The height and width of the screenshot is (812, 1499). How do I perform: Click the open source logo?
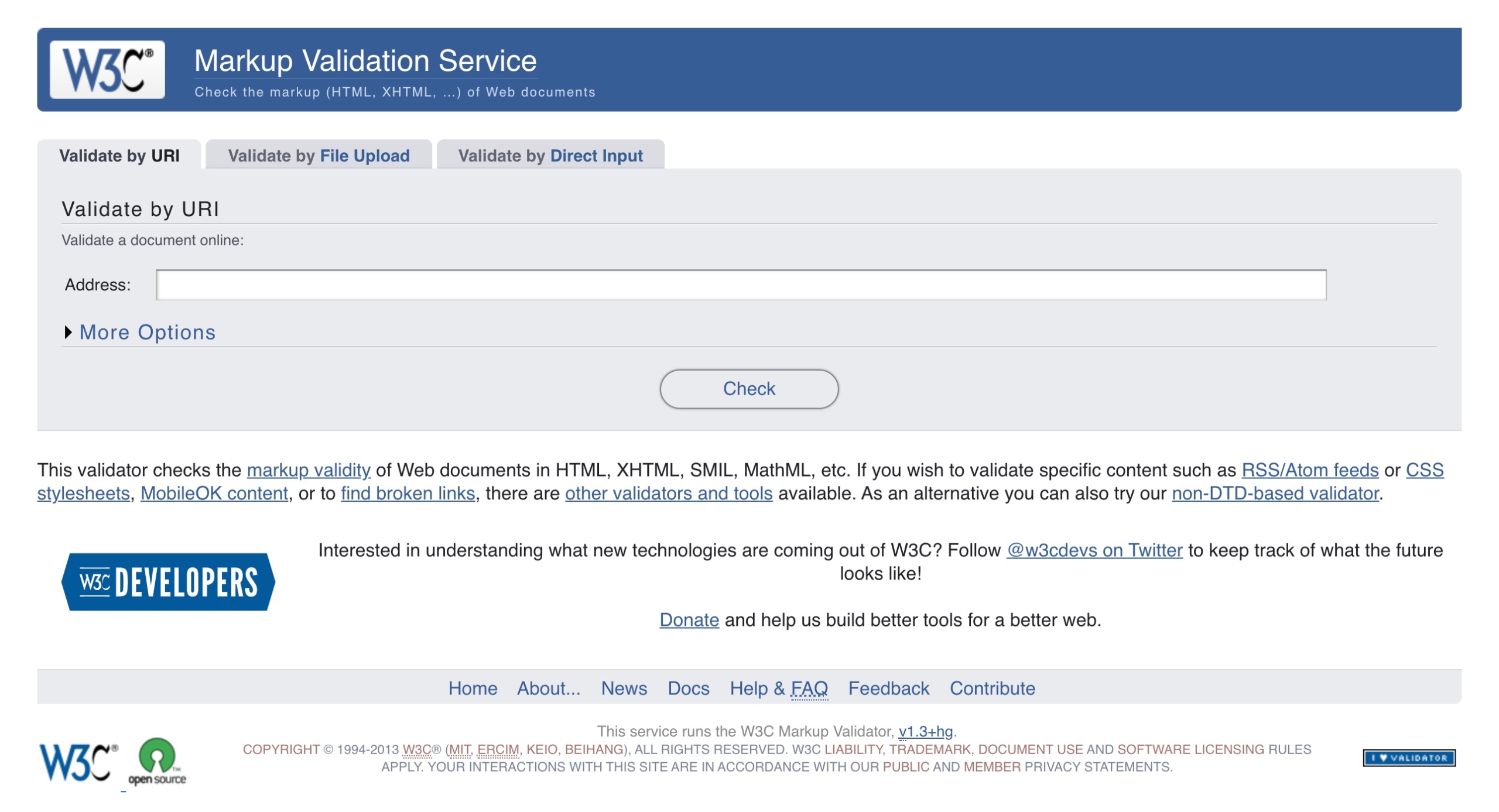coord(157,762)
